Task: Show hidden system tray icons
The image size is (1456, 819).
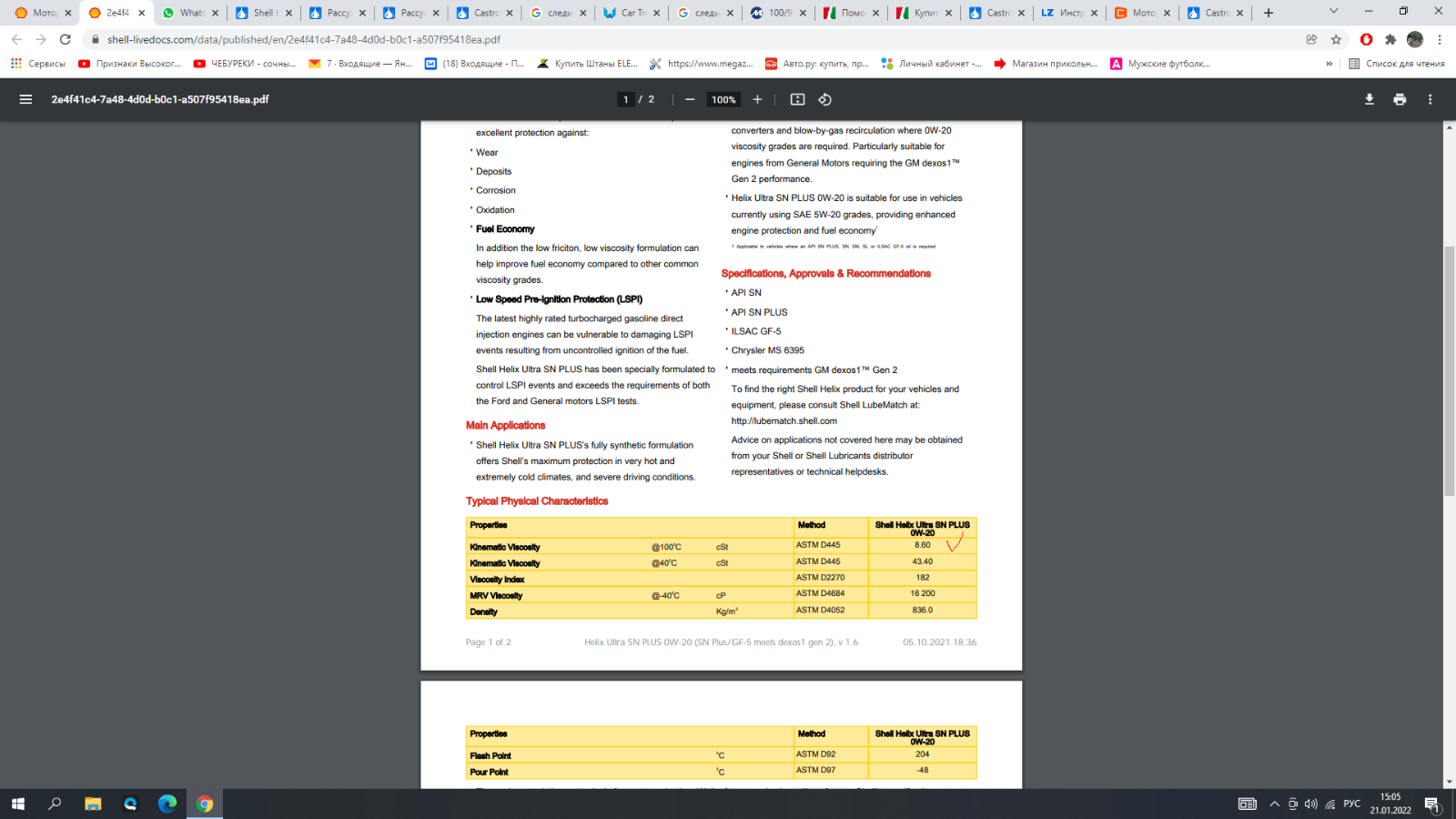Action: tap(1274, 804)
